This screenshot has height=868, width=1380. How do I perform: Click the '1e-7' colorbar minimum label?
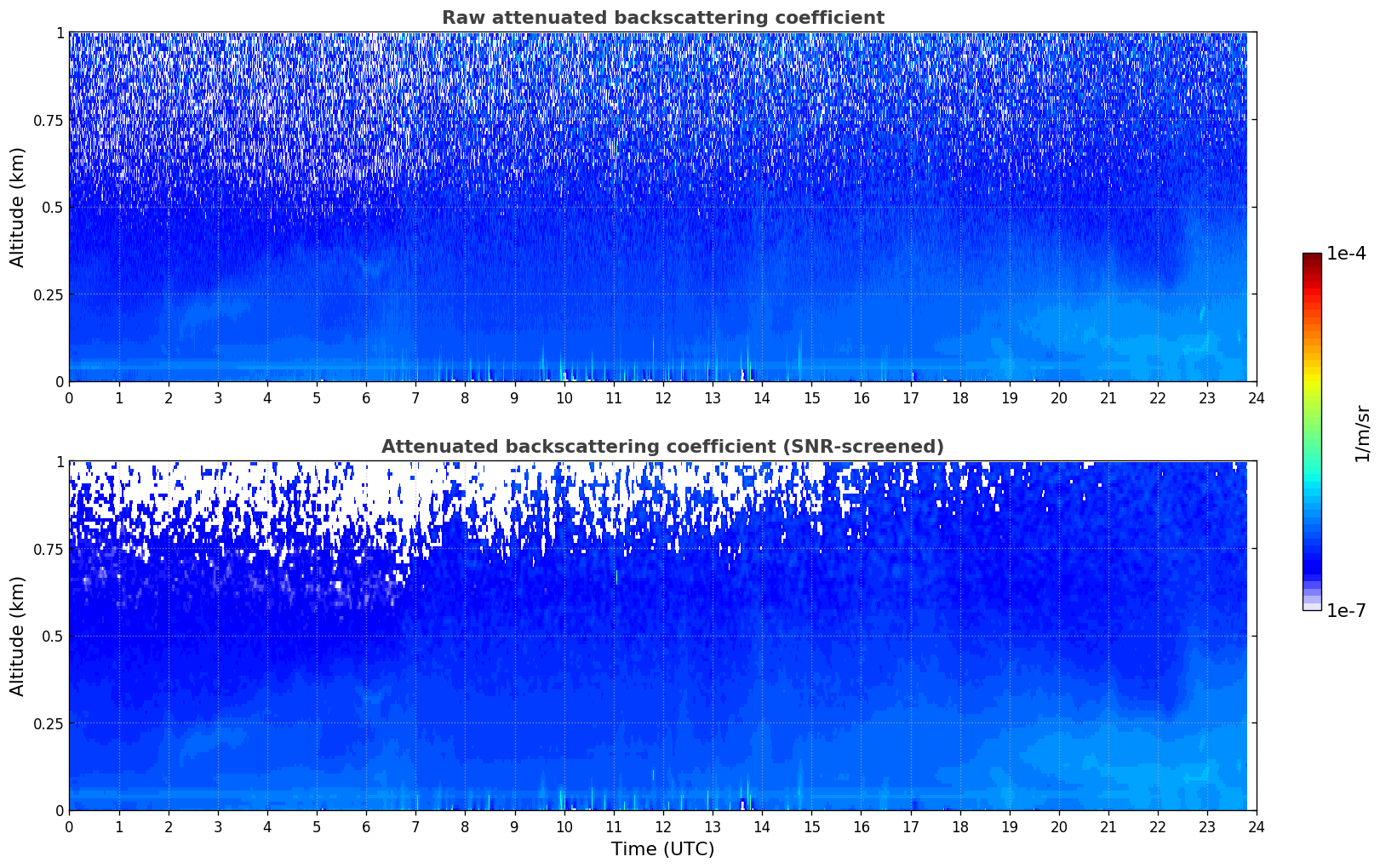coord(1347,610)
